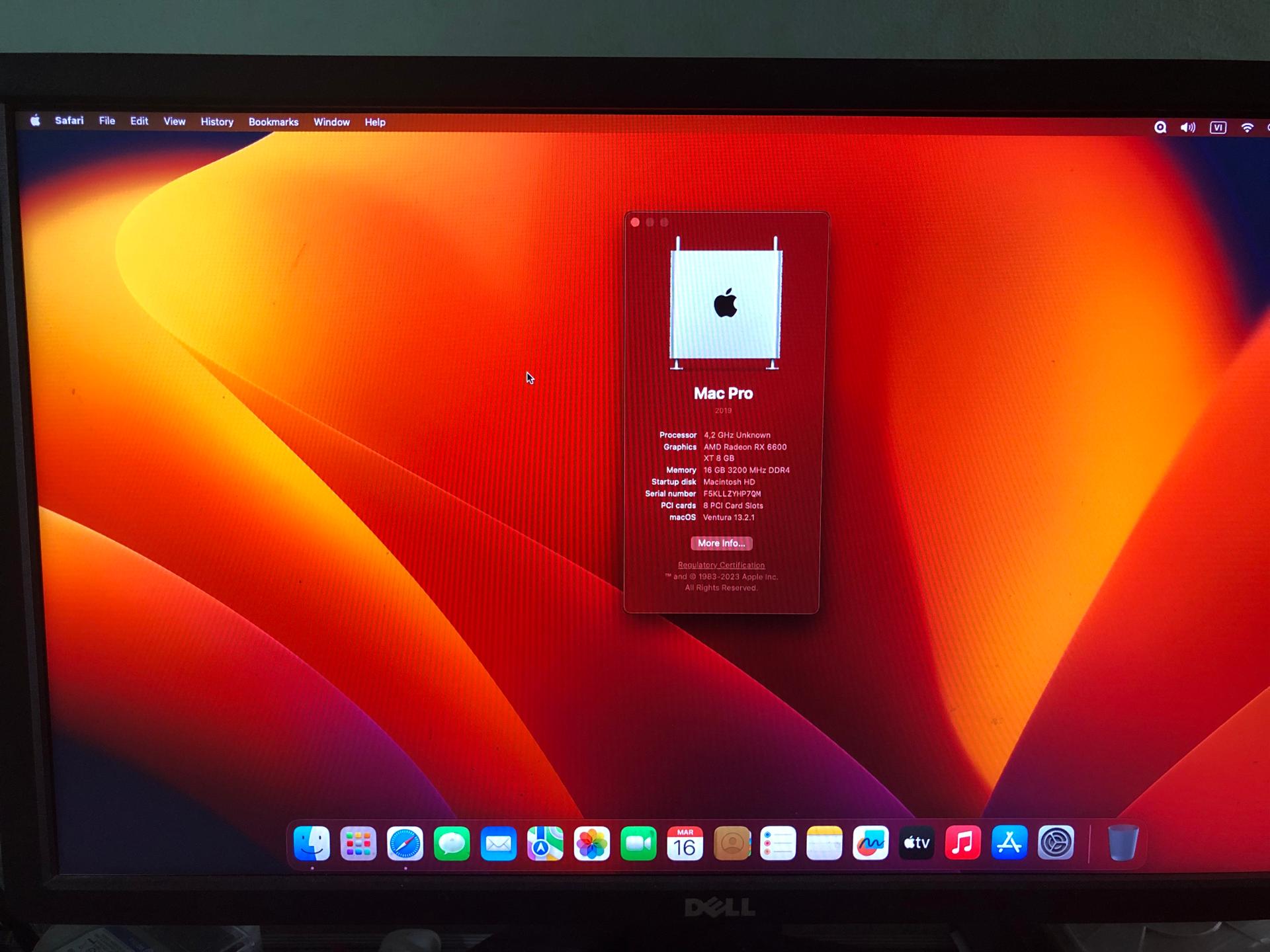Click the 8 PCI Card Slots text
This screenshot has height=952, width=1270.
coord(733,506)
